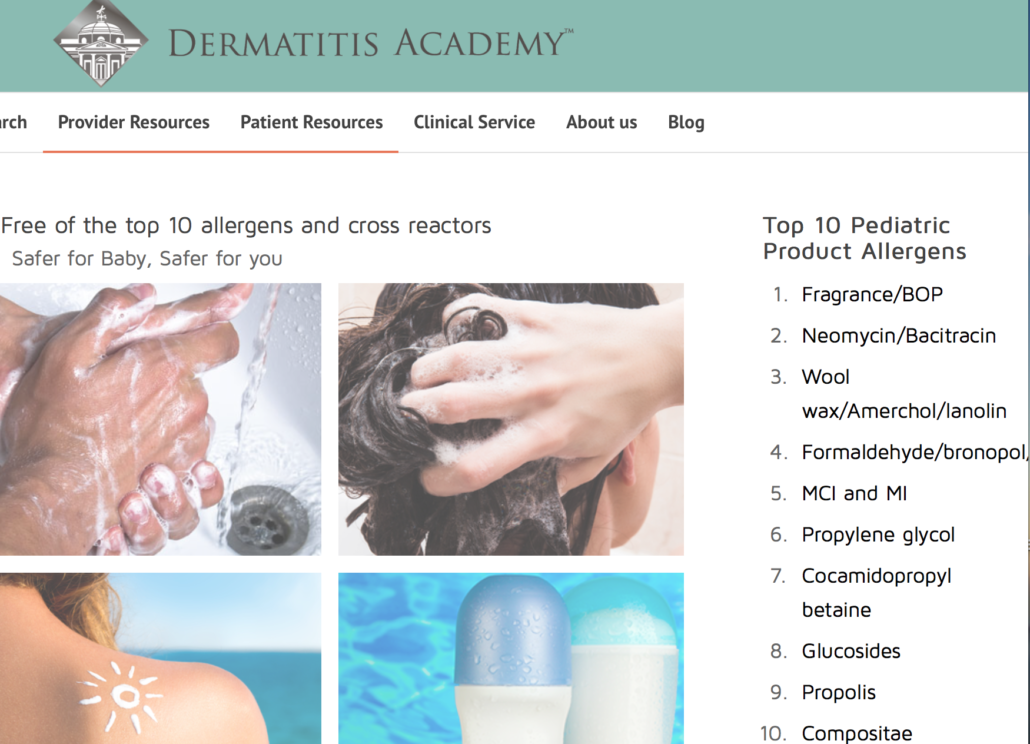Open the About us page

coord(602,122)
